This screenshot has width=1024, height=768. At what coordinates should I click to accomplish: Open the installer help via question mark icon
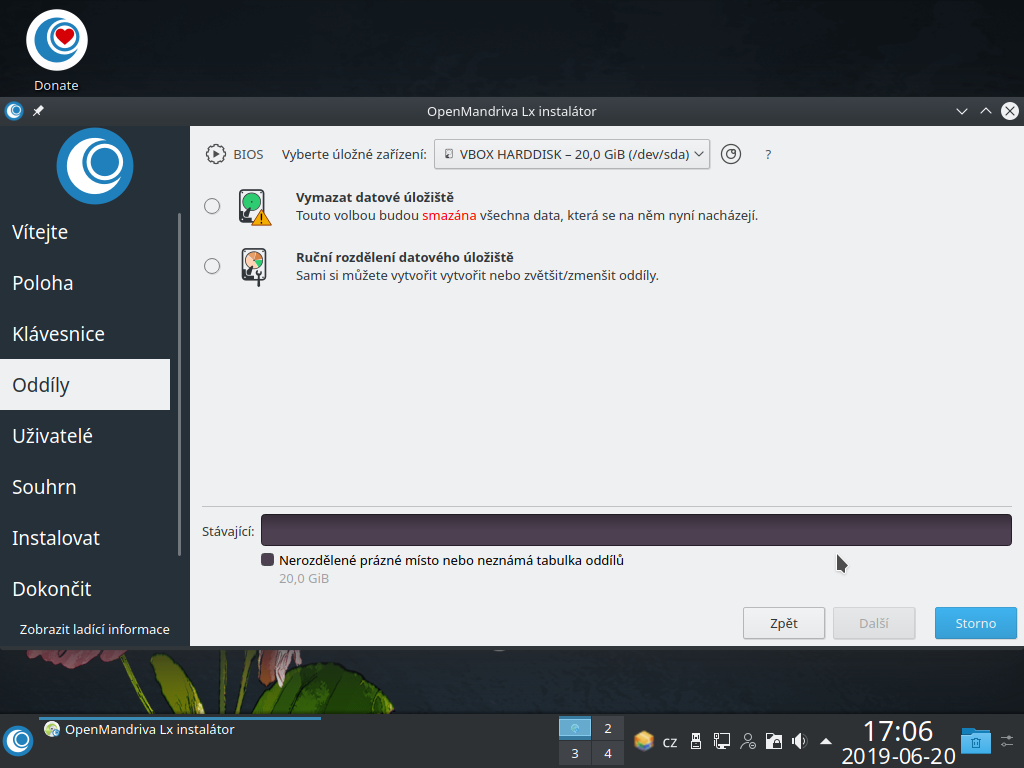767,154
